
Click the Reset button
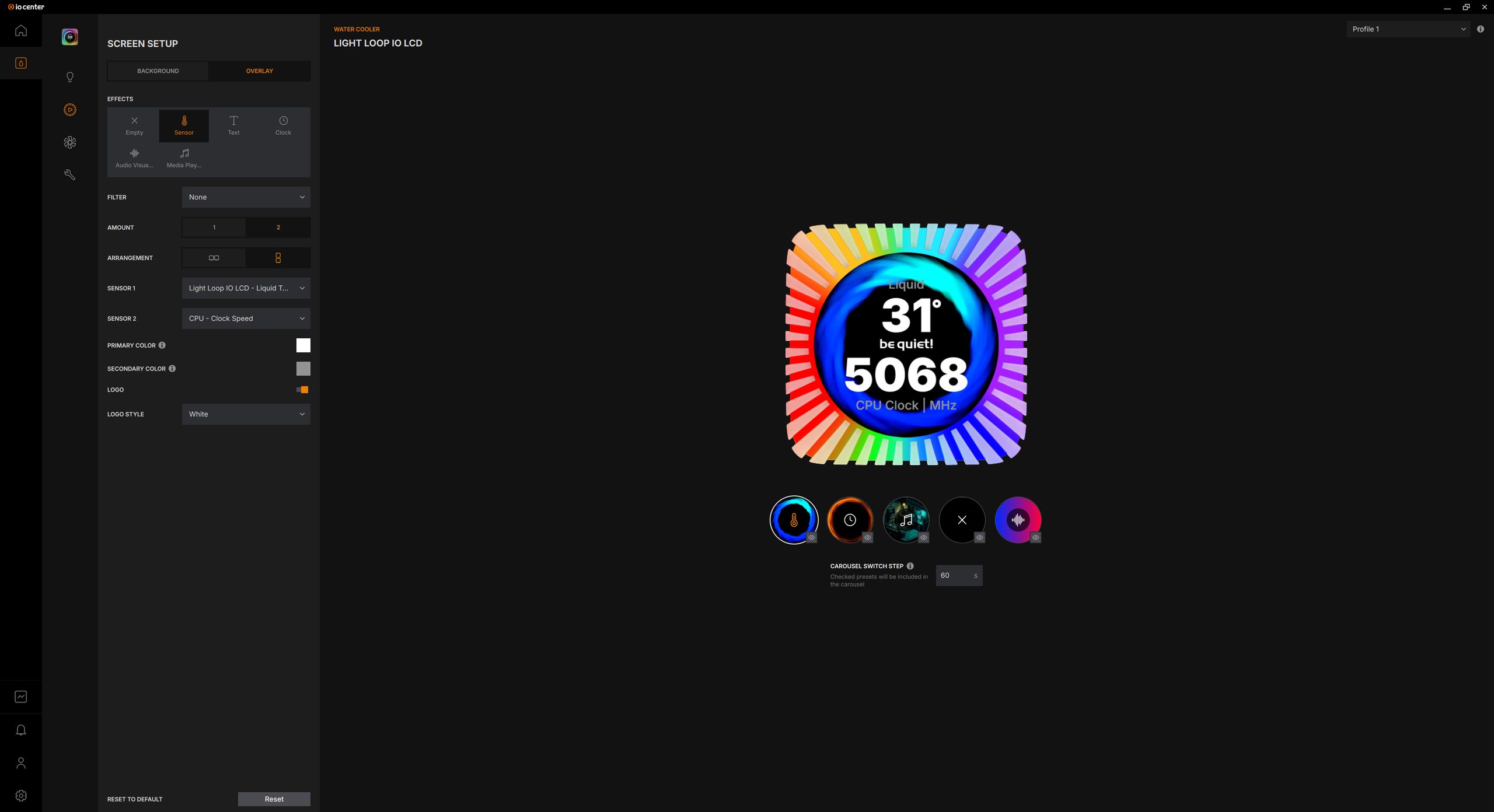pos(274,799)
